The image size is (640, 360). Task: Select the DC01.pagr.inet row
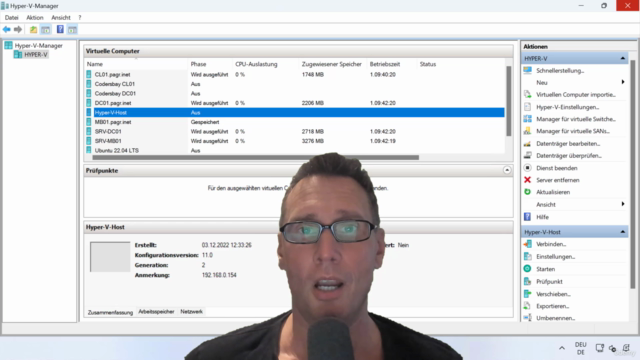(x=295, y=103)
